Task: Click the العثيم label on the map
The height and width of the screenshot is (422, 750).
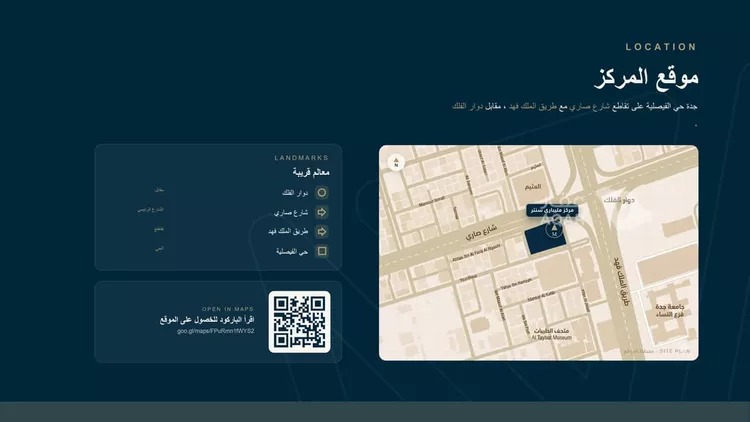Action: (x=533, y=187)
